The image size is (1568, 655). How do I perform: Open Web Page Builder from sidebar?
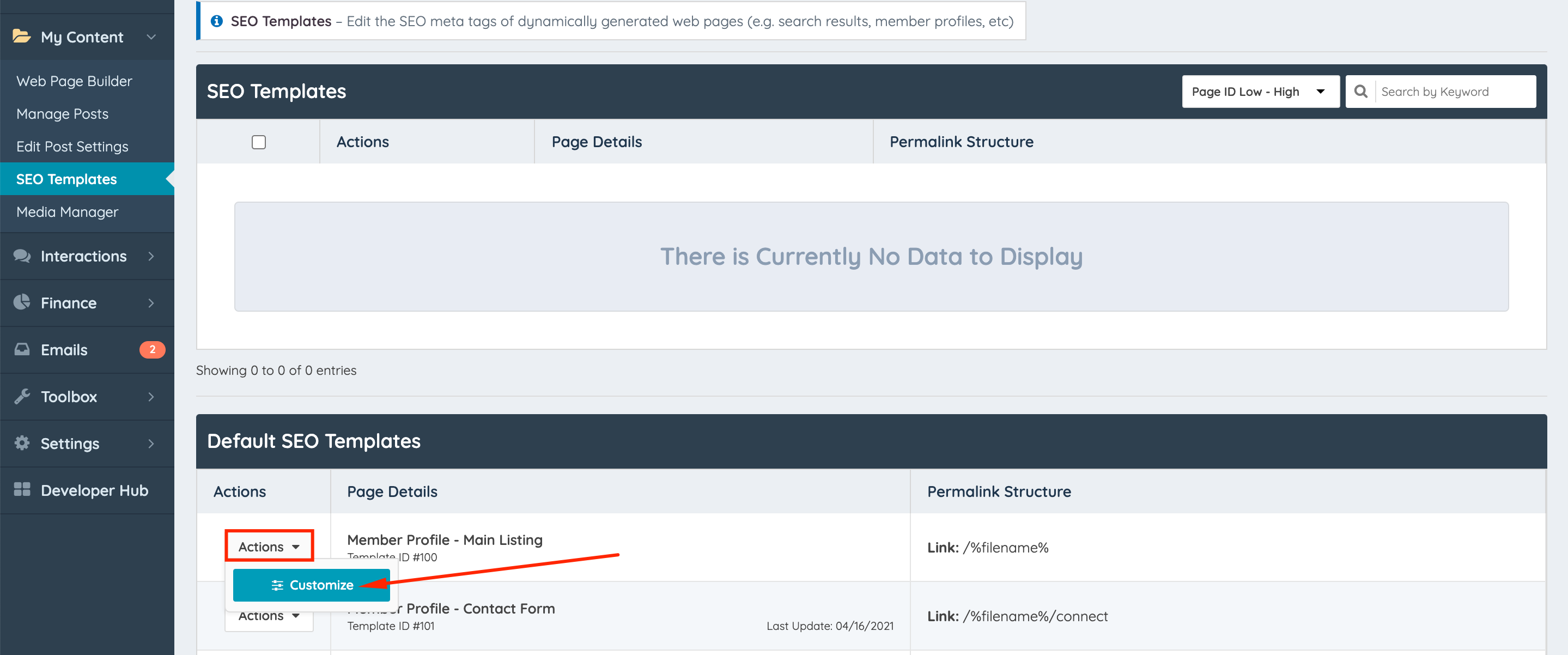(x=74, y=81)
